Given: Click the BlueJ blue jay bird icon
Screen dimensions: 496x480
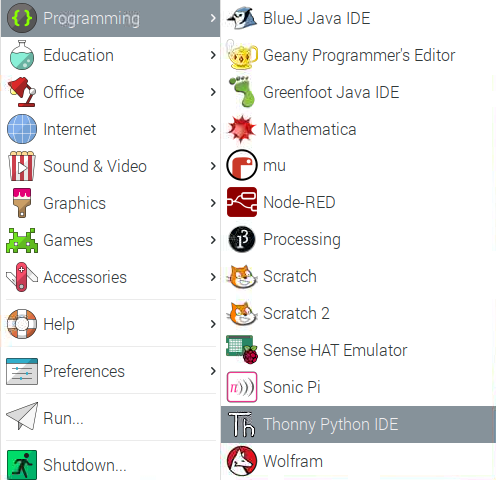Looking at the screenshot, I should (242, 18).
